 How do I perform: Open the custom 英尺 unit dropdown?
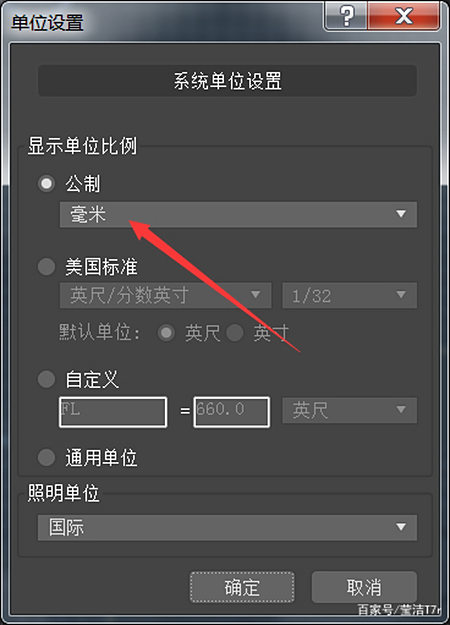coord(350,410)
